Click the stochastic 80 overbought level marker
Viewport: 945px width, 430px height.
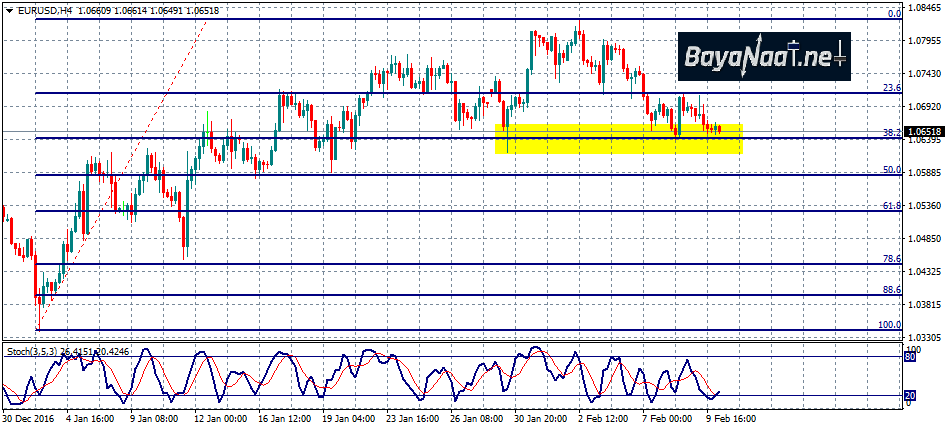[910, 356]
